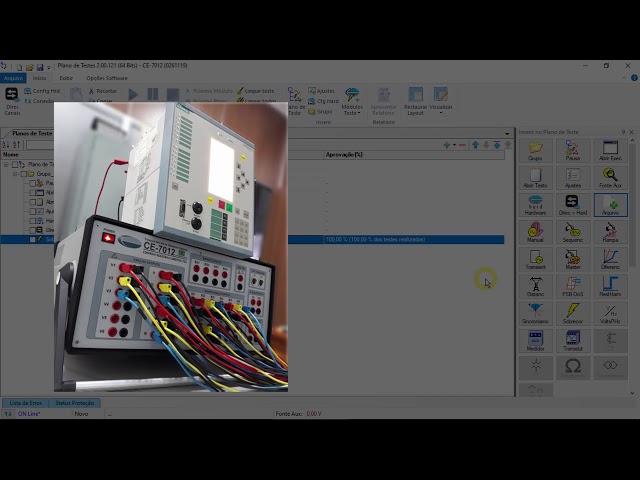Switch to Status Proteção tab
The image size is (640, 480).
(x=74, y=403)
